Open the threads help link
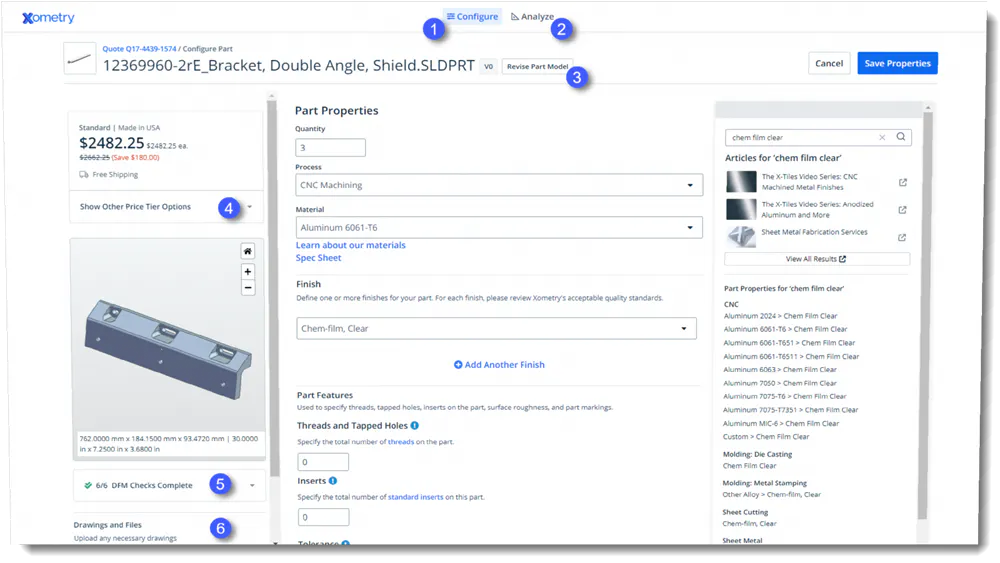 401,441
